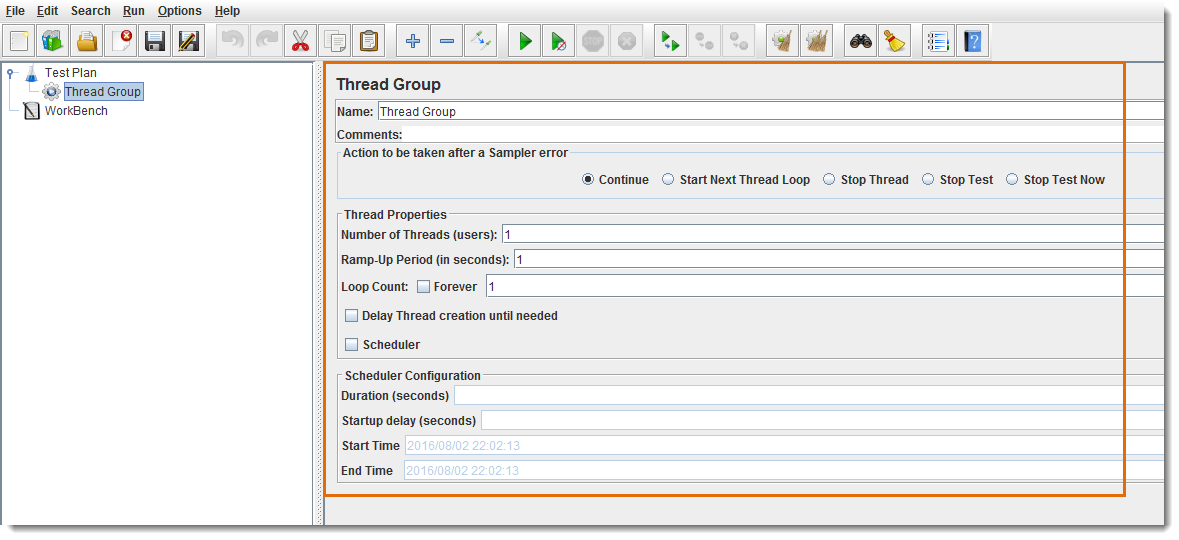
Task: Save the test plan with floppy disk icon
Action: pos(155,42)
